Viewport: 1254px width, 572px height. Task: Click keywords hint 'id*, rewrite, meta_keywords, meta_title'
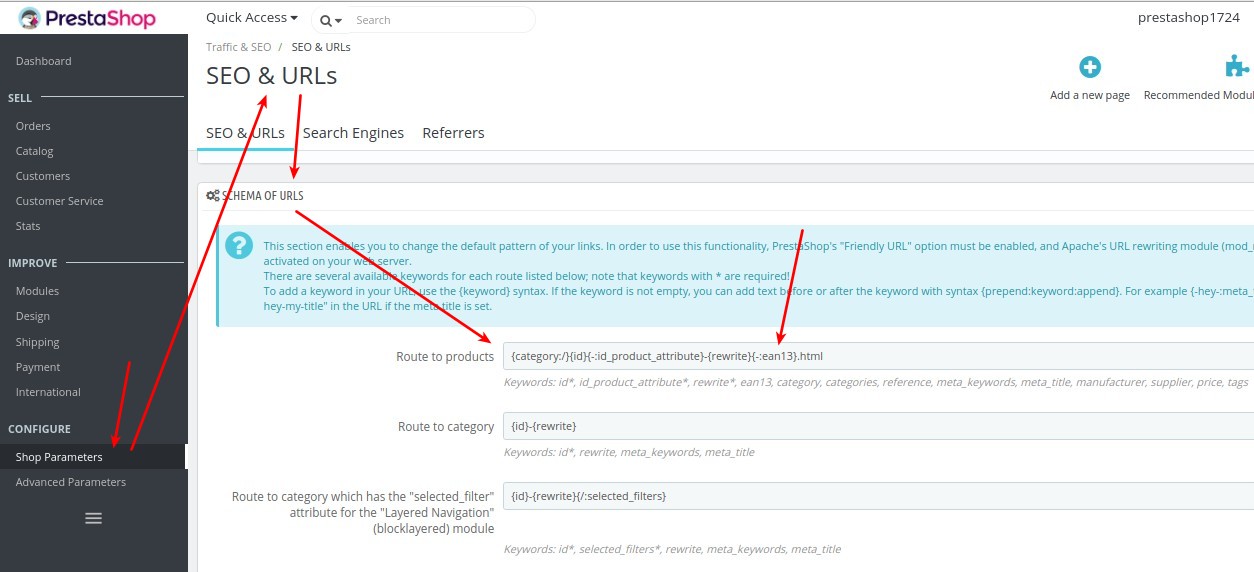pos(629,453)
